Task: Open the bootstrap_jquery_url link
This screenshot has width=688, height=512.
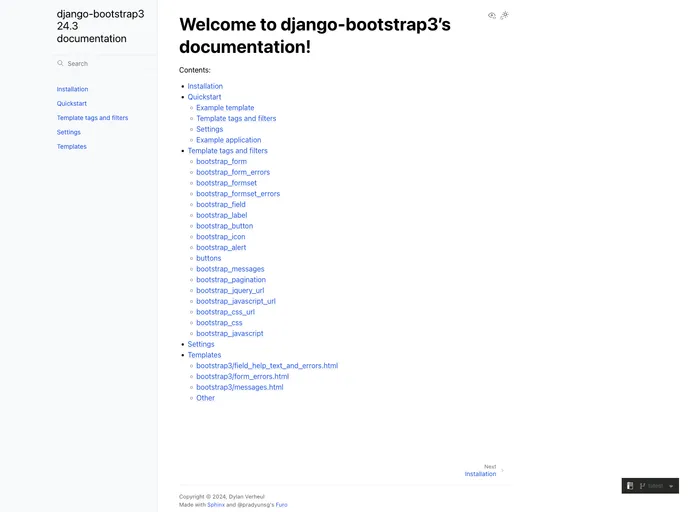Action: coord(230,290)
